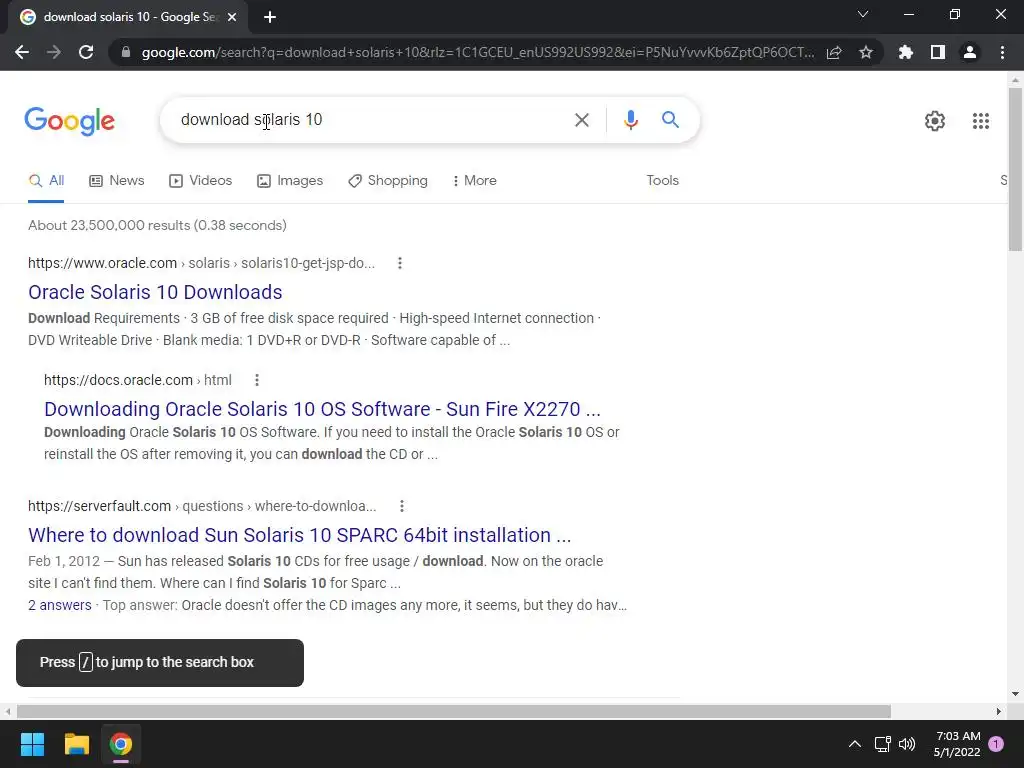Viewport: 1024px width, 768px height.
Task: Open Oracle Solaris 10 Downloads link
Action: (x=155, y=292)
